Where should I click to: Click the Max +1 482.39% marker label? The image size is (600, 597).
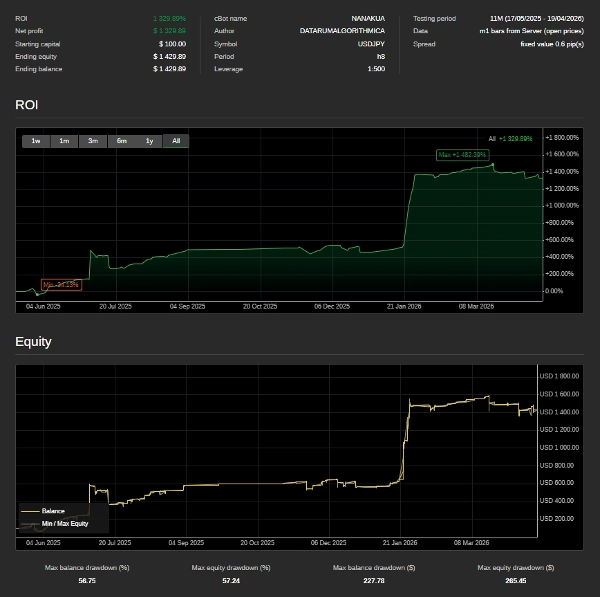coord(462,155)
